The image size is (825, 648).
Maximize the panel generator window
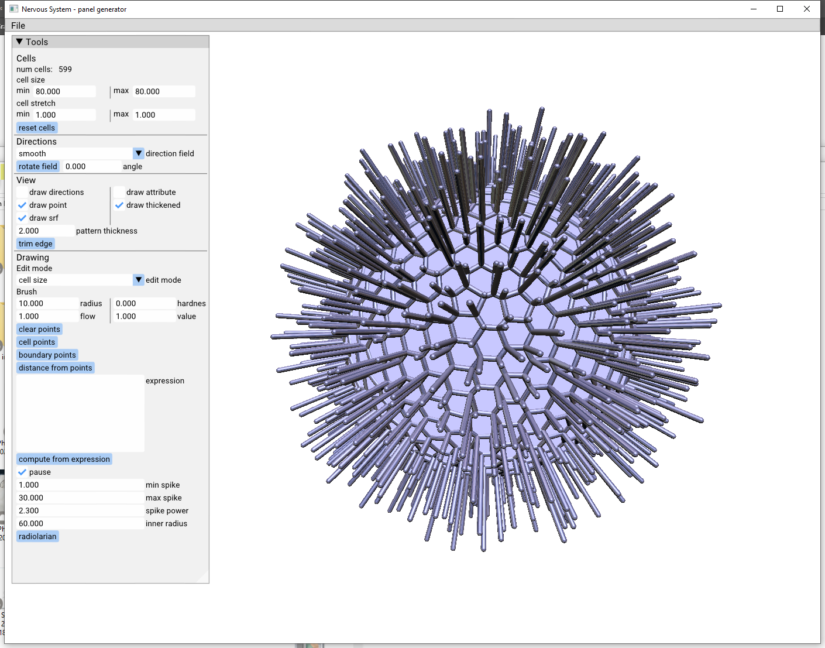780,9
